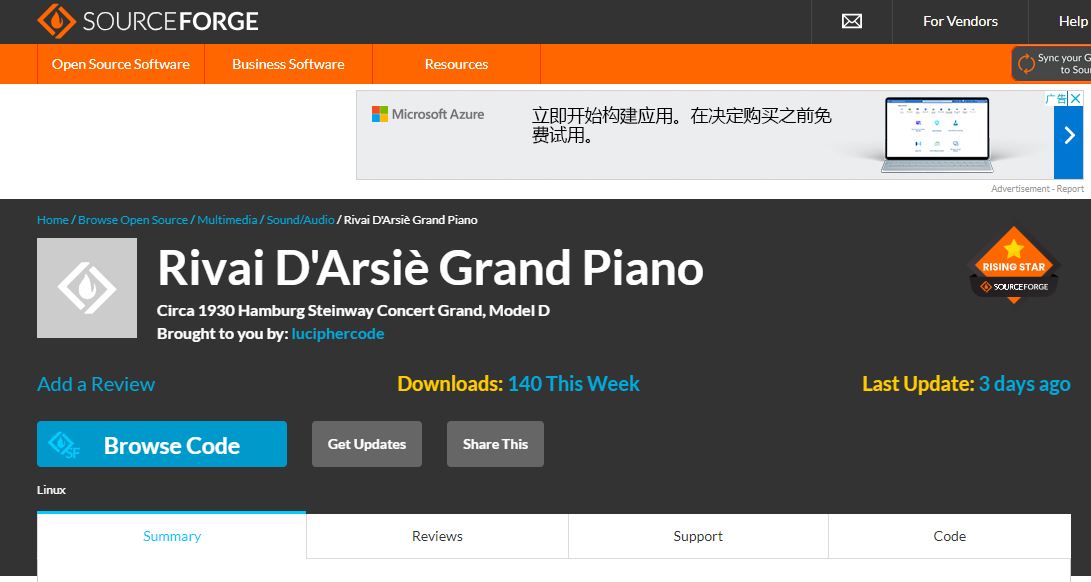Image resolution: width=1091 pixels, height=582 pixels.
Task: Click the sync GitHub circular arrows icon
Action: [x=1026, y=64]
